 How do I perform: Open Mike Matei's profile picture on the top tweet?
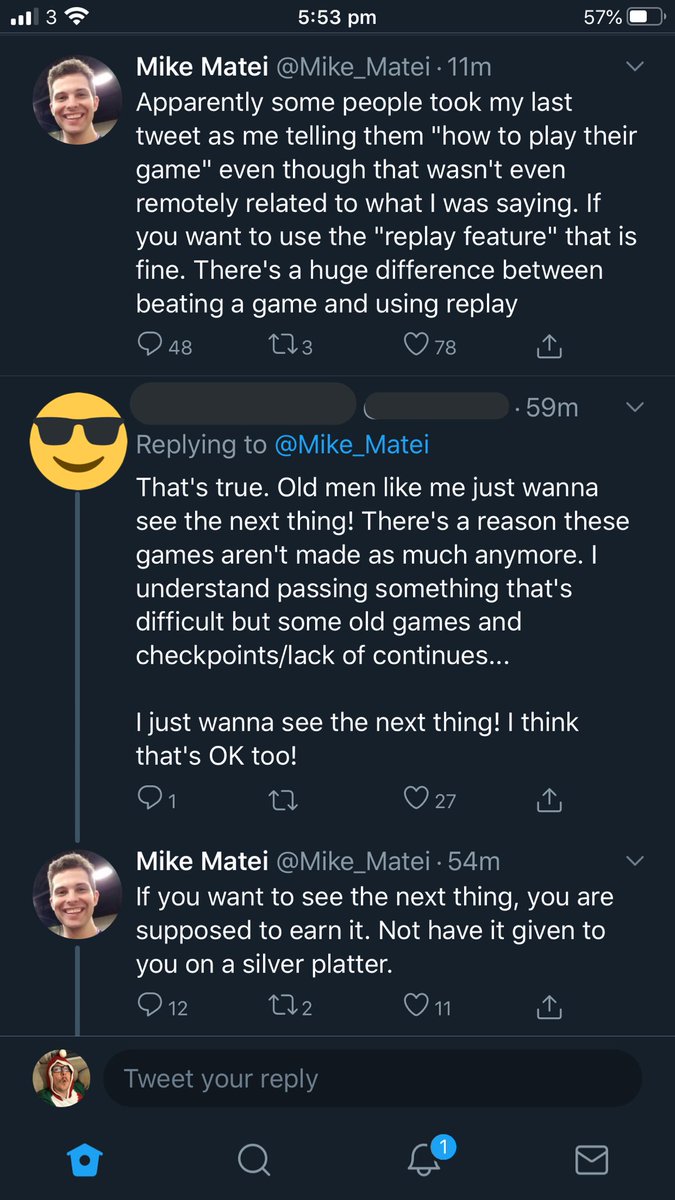pyautogui.click(x=78, y=100)
